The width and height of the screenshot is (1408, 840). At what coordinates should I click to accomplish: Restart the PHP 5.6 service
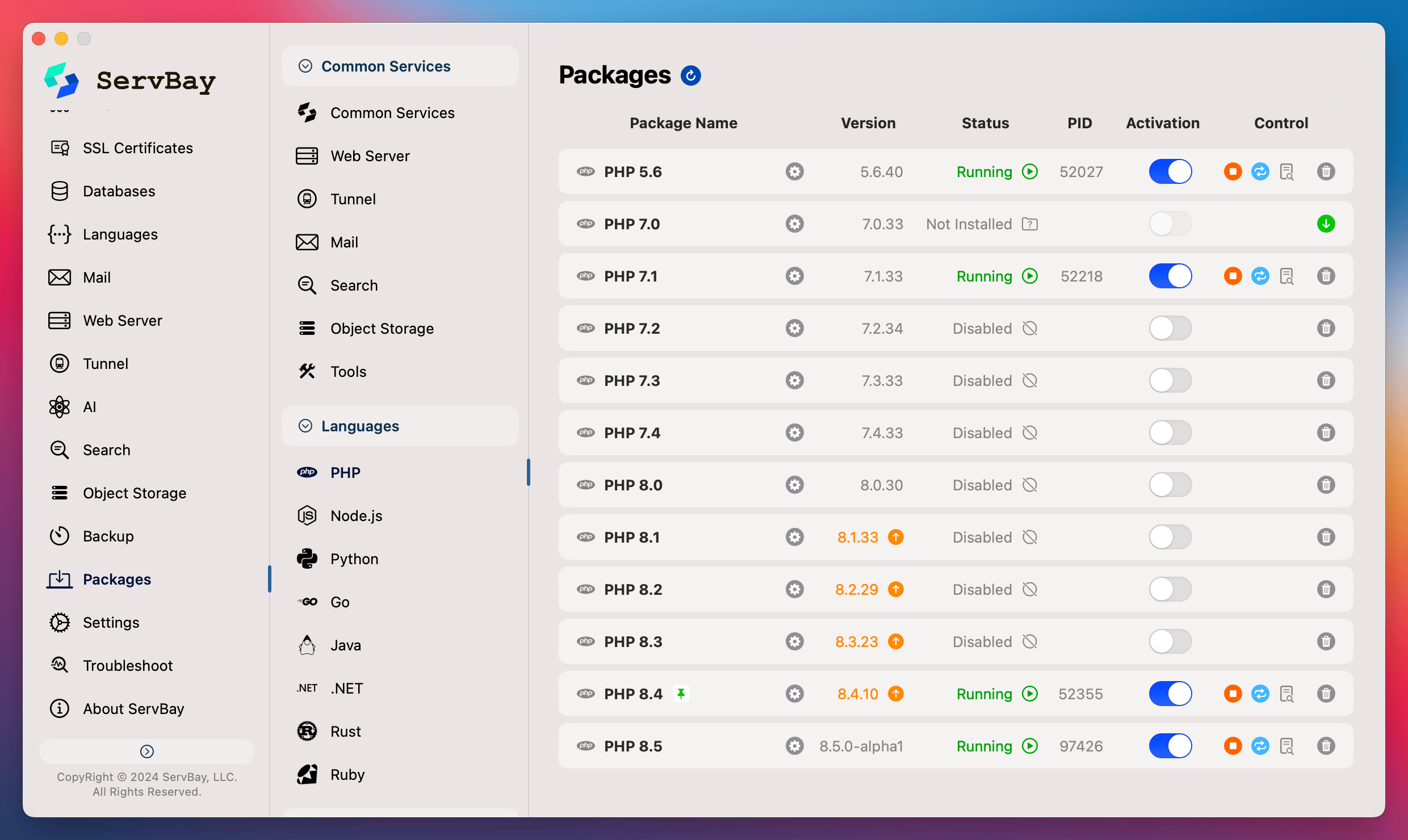(1260, 171)
